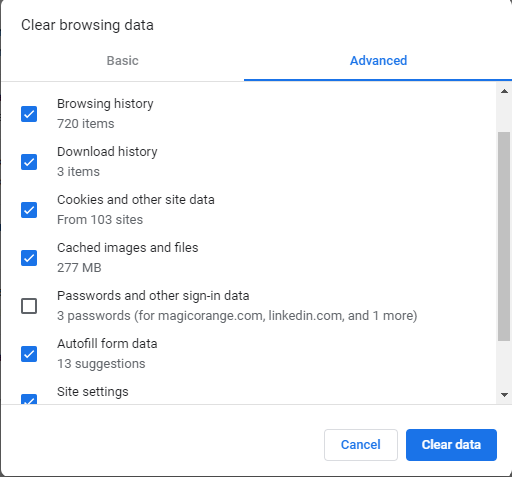512x477 pixels.
Task: Click the vertical scrollbar thumb
Action: coord(504,236)
